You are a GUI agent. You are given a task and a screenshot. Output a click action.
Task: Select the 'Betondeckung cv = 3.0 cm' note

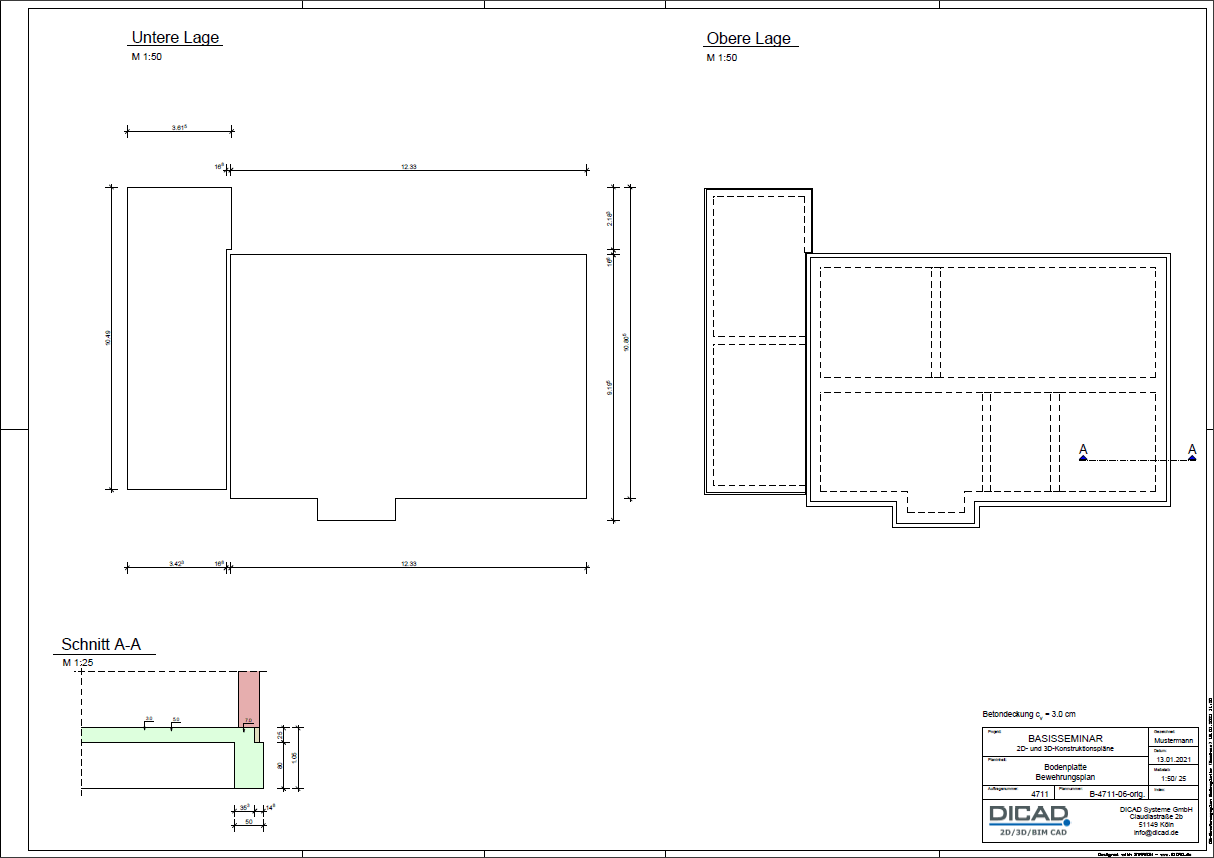pyautogui.click(x=1029, y=714)
